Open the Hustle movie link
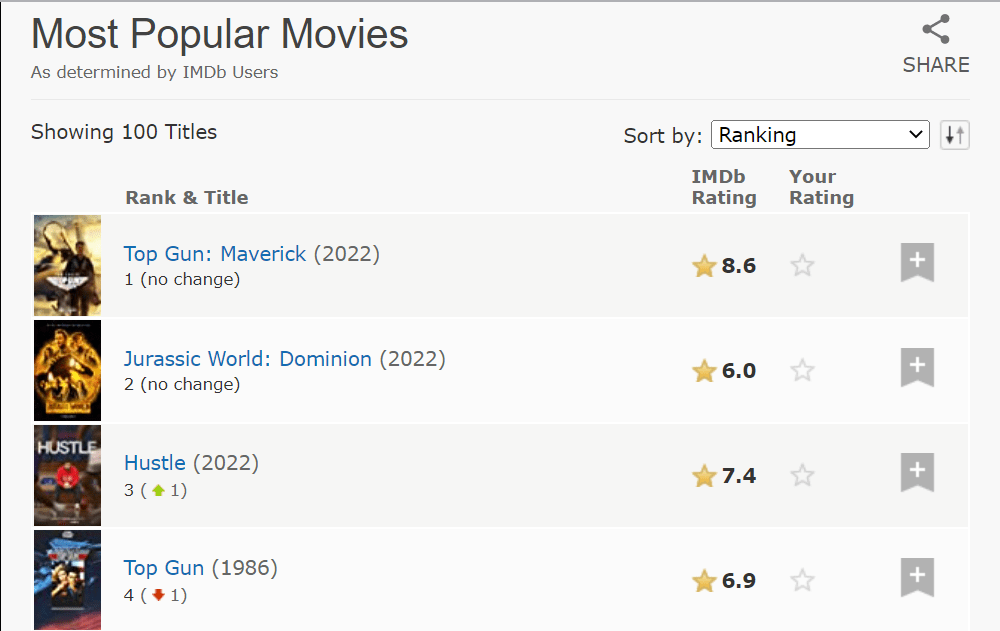The width and height of the screenshot is (1000, 631). point(155,463)
